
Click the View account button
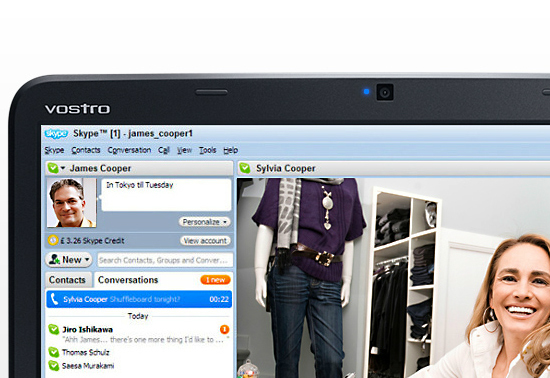click(x=205, y=241)
